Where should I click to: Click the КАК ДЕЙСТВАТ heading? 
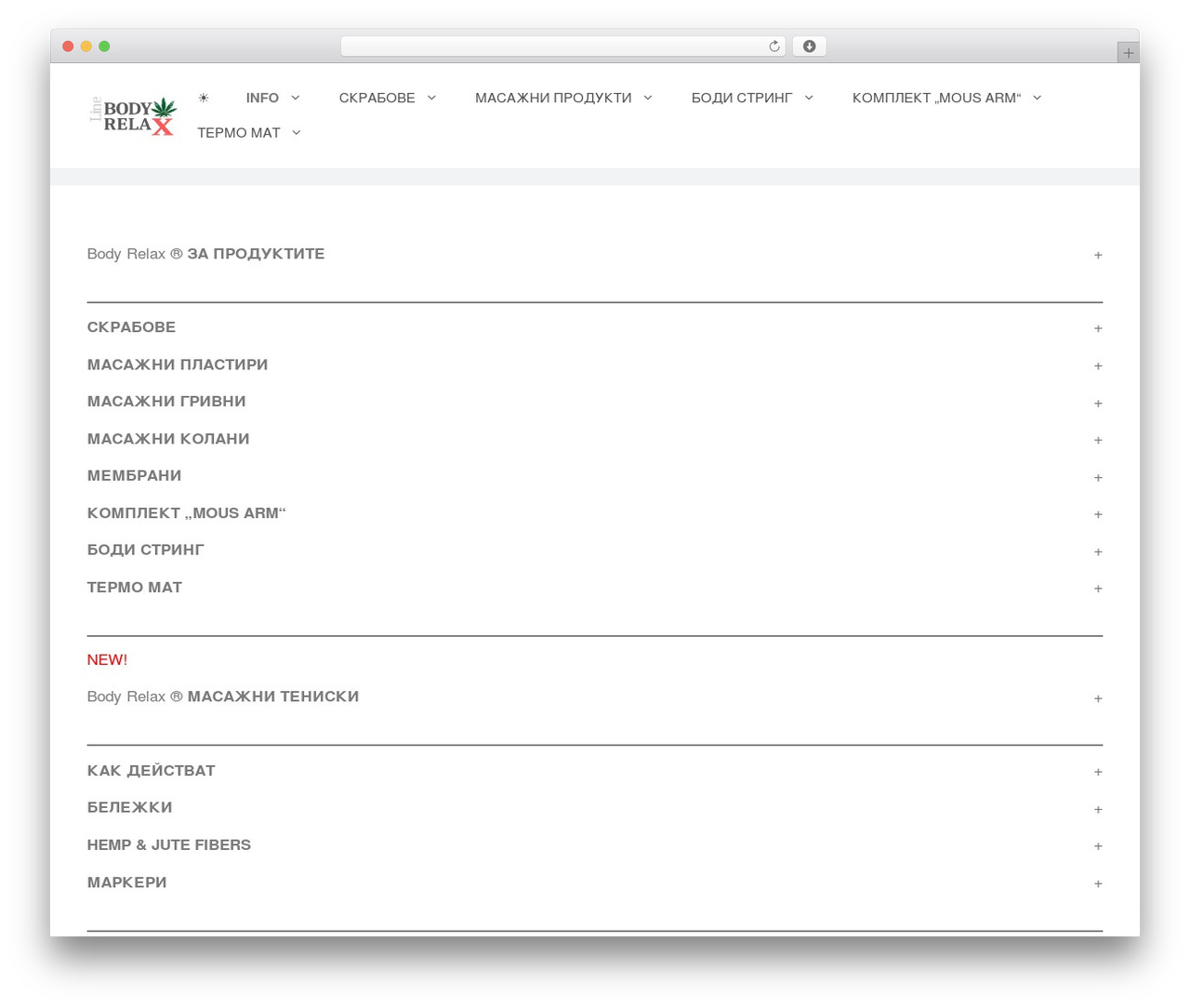click(152, 771)
